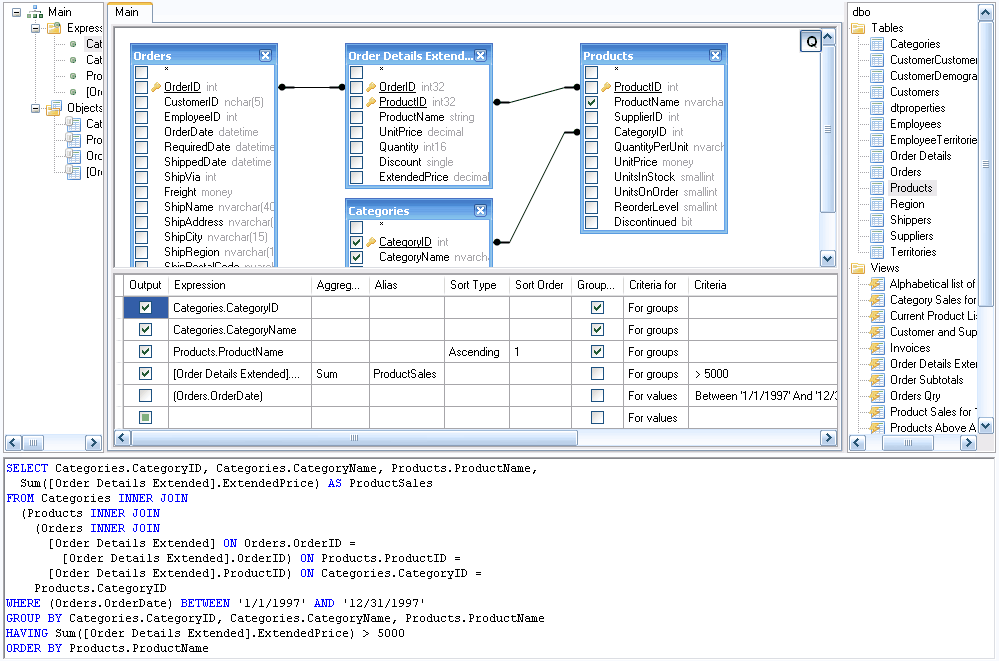
Task: Close the Categories table box
Action: [481, 210]
